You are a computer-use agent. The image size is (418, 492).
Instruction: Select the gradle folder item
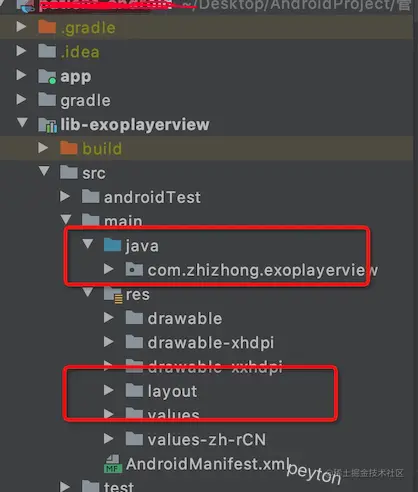pyautogui.click(x=85, y=100)
